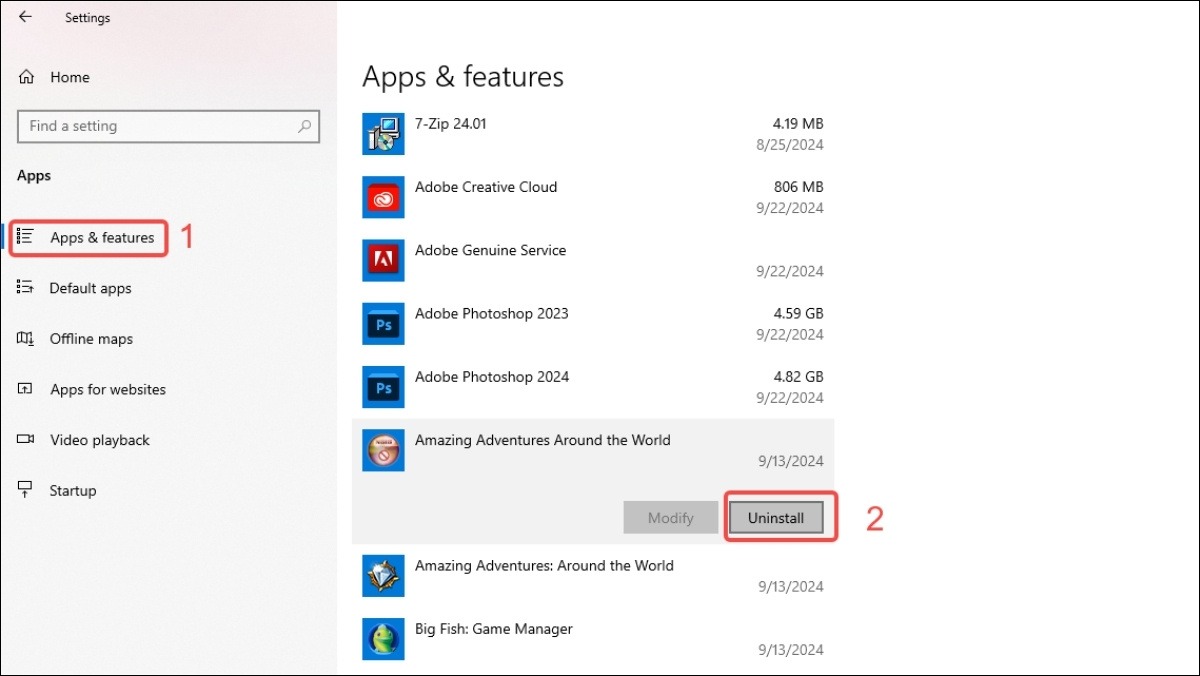Select the Apps & features sidebar icon
This screenshot has width=1200, height=676.
pos(26,237)
